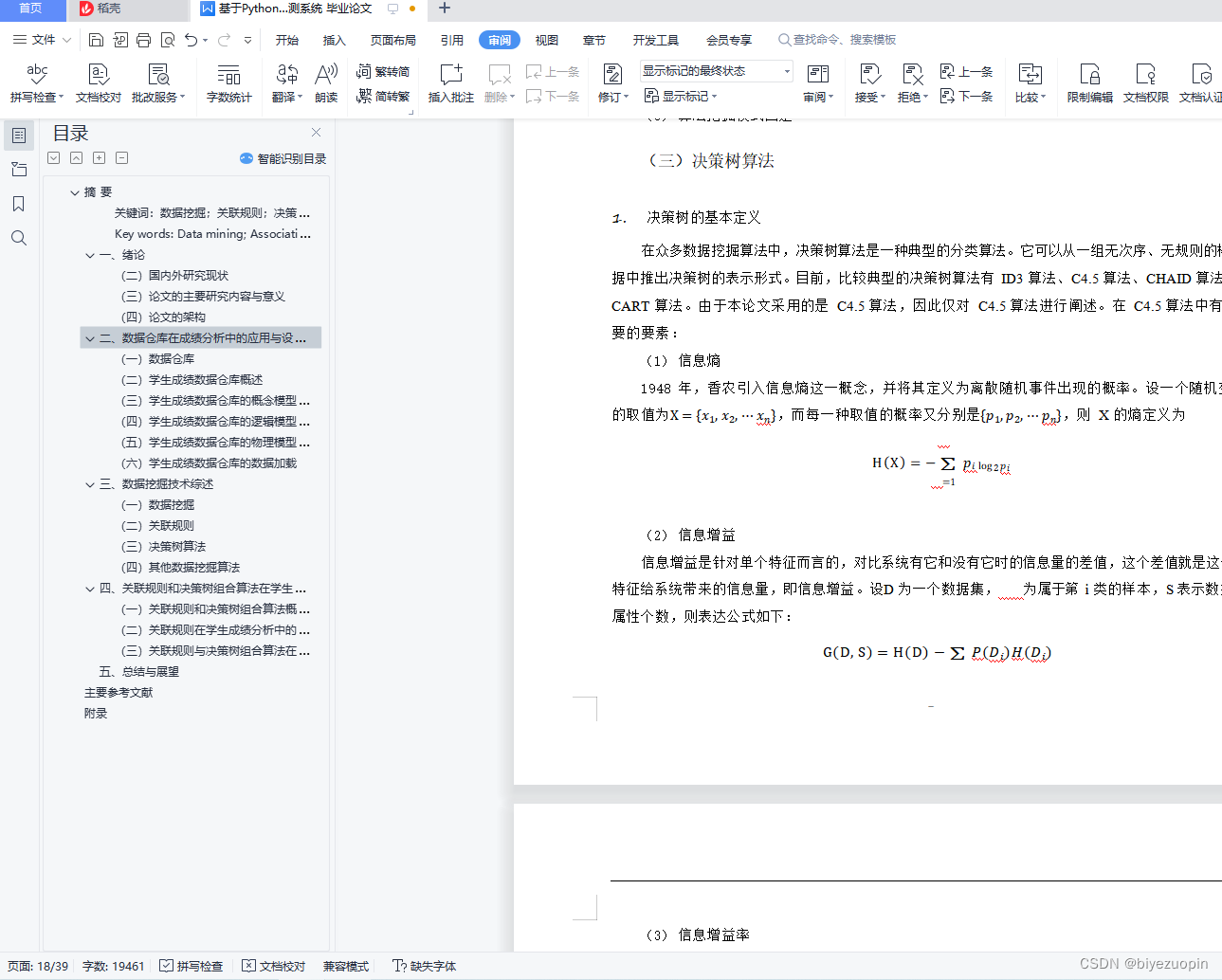Switch to the 开始 ribbon tab
Viewport: 1222px width, 980px height.
[x=287, y=40]
